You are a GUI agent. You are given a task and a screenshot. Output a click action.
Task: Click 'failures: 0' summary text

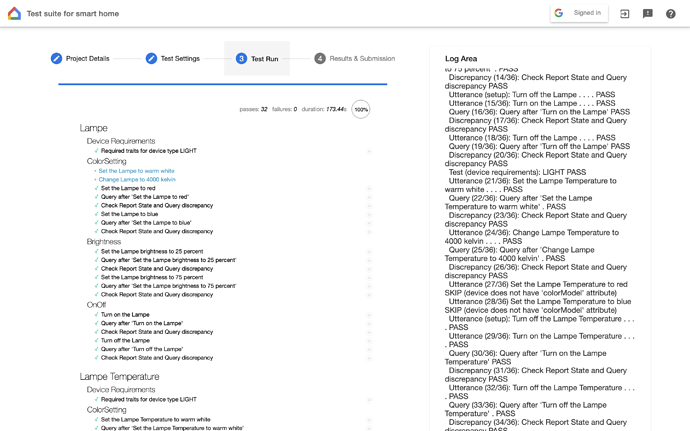[x=284, y=109]
